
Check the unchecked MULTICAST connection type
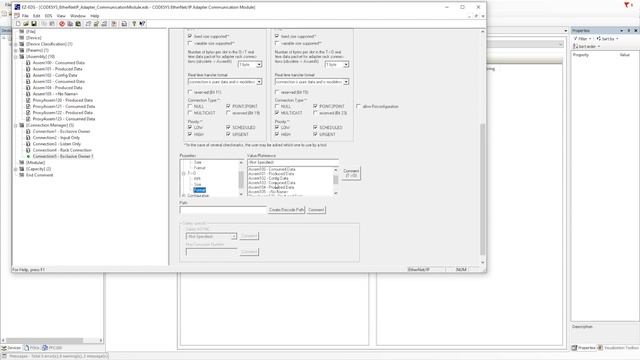tap(190, 113)
